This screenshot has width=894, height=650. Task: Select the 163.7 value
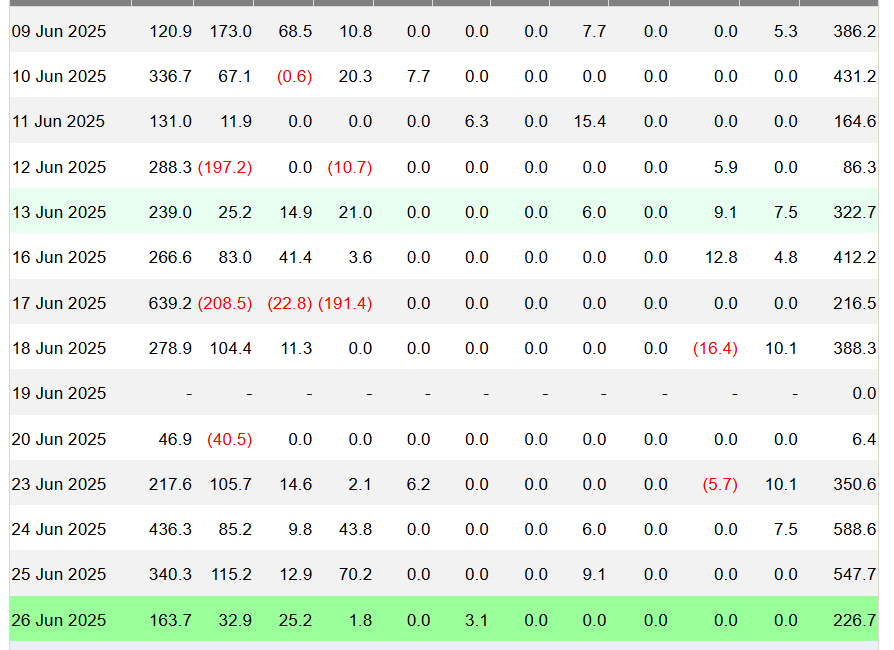coord(170,620)
